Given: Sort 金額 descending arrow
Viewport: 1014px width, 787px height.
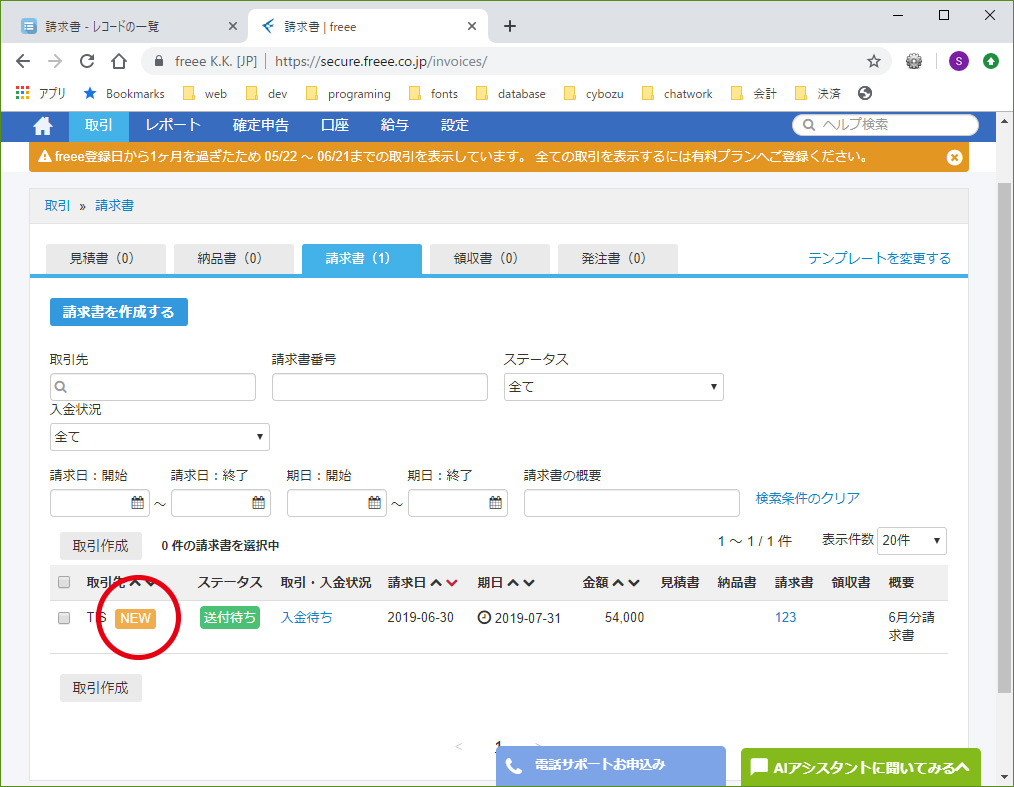Looking at the screenshot, I should pyautogui.click(x=634, y=583).
